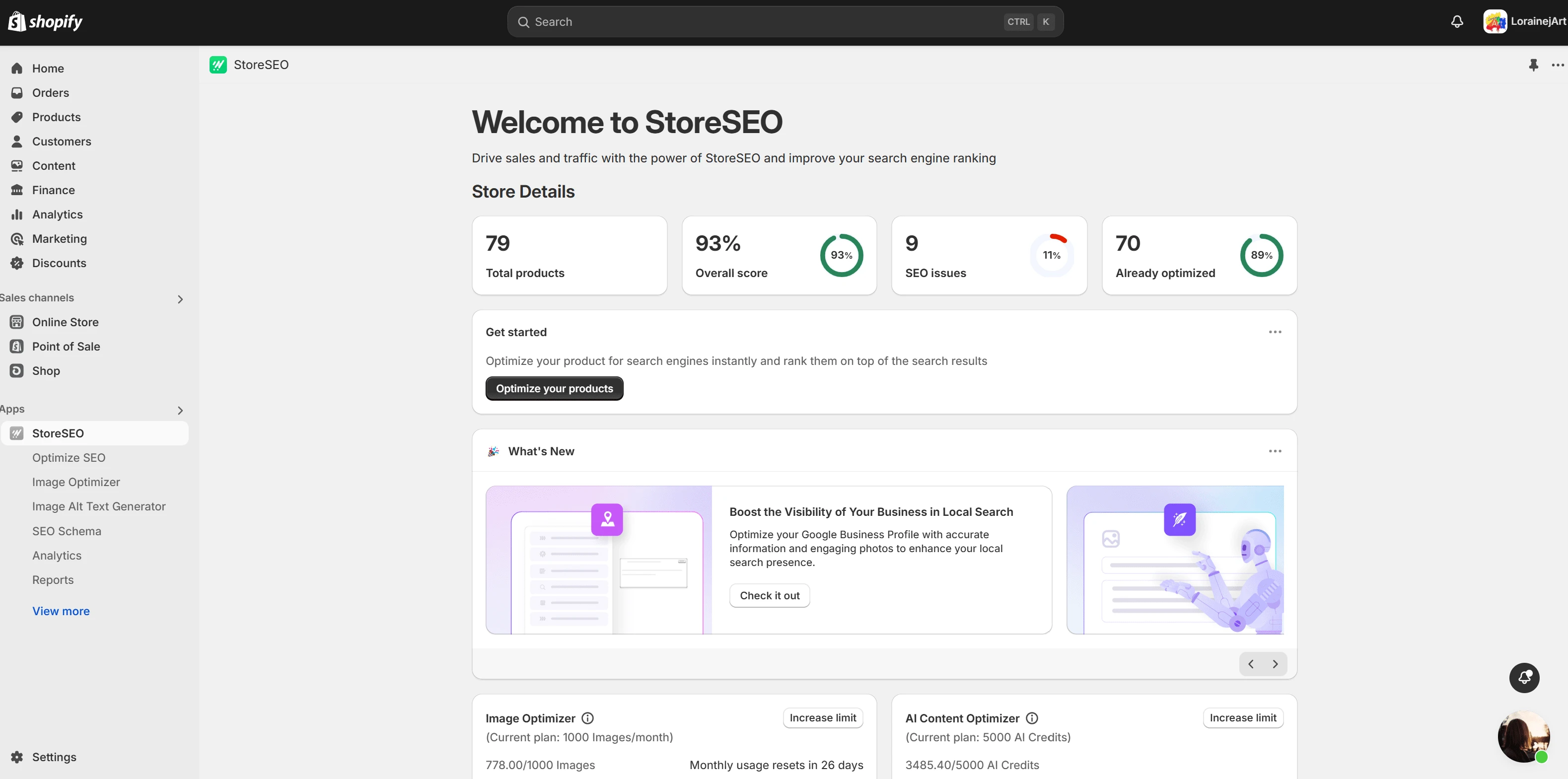Click Optimize your products button
This screenshot has width=1568, height=779.
[554, 388]
